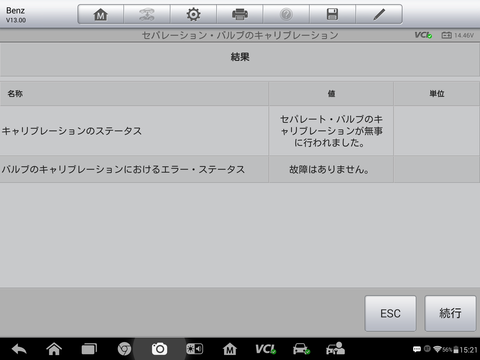480x360 pixels.
Task: Tap the 結果 heading
Action: tap(240, 57)
